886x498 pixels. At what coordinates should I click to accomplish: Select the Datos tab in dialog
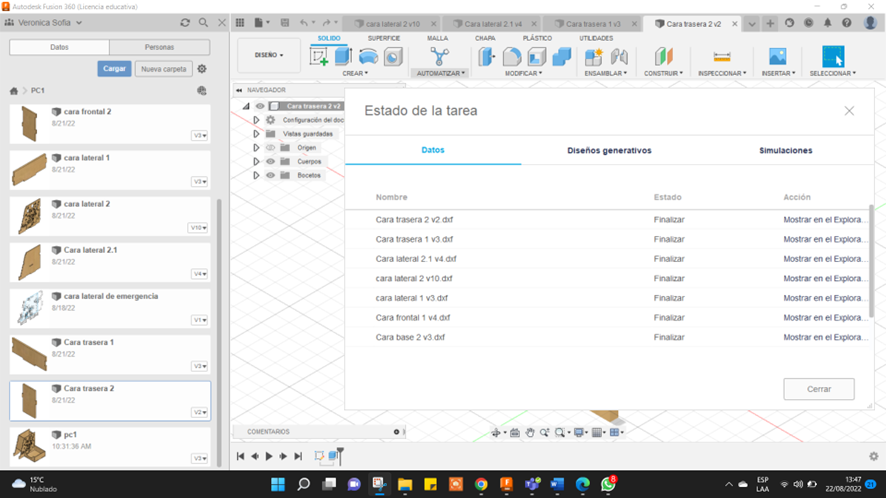tap(433, 150)
